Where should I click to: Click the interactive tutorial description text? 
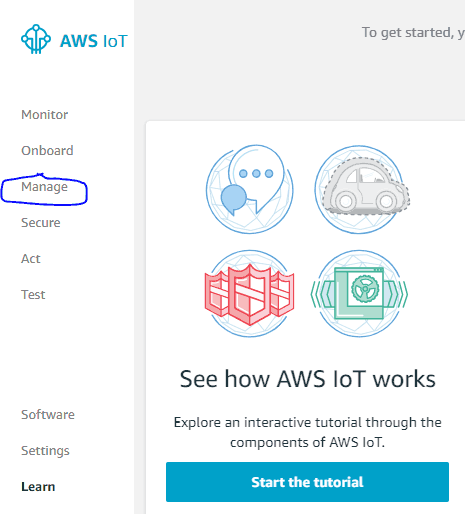point(307,432)
